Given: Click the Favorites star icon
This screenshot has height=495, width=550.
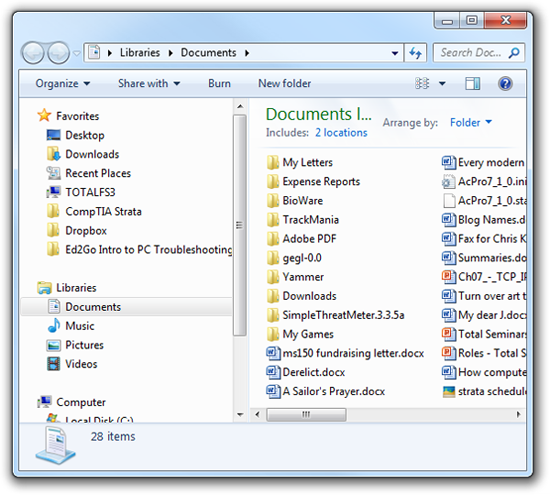Looking at the screenshot, I should pyautogui.click(x=44, y=115).
